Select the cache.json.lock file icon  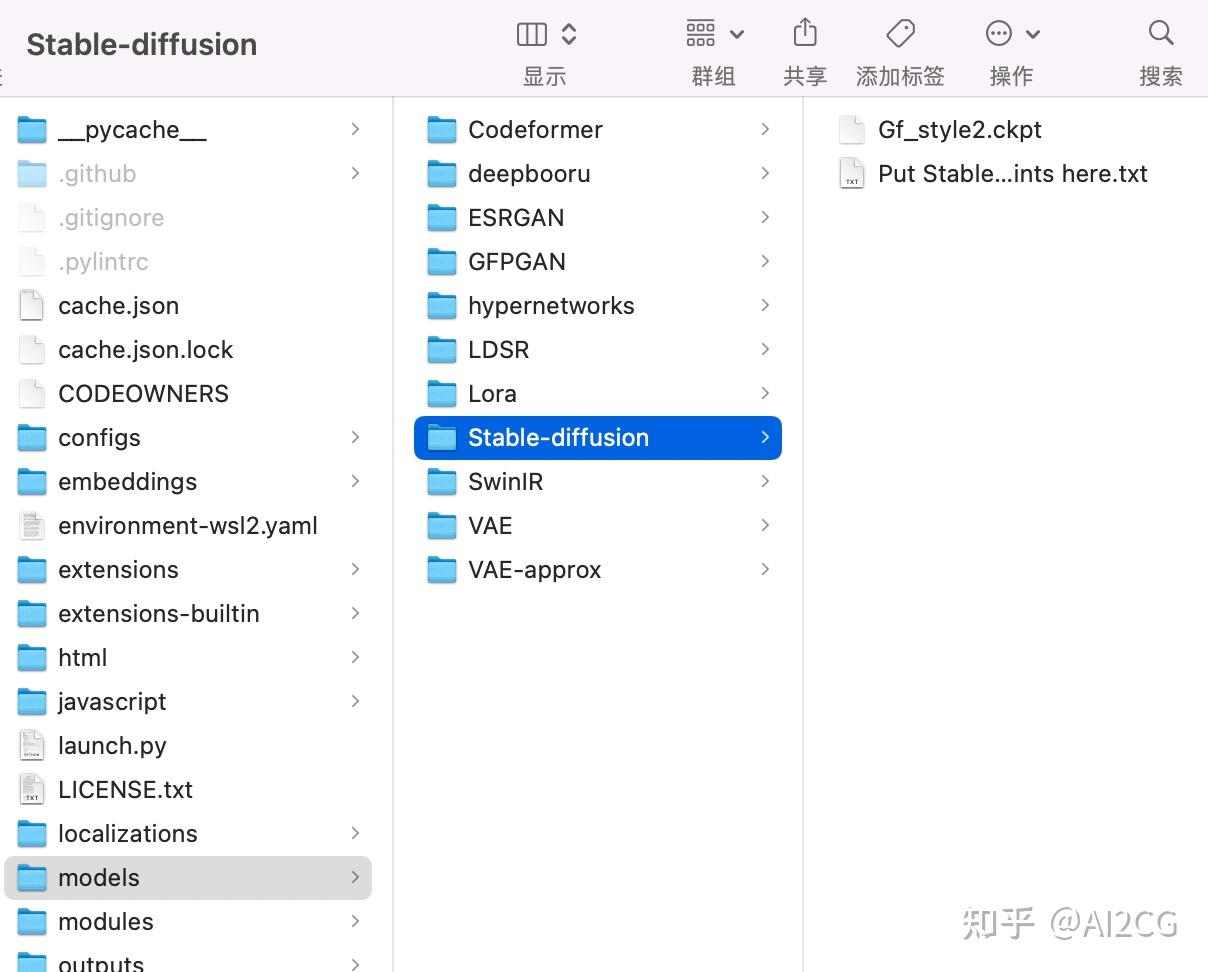[32, 350]
